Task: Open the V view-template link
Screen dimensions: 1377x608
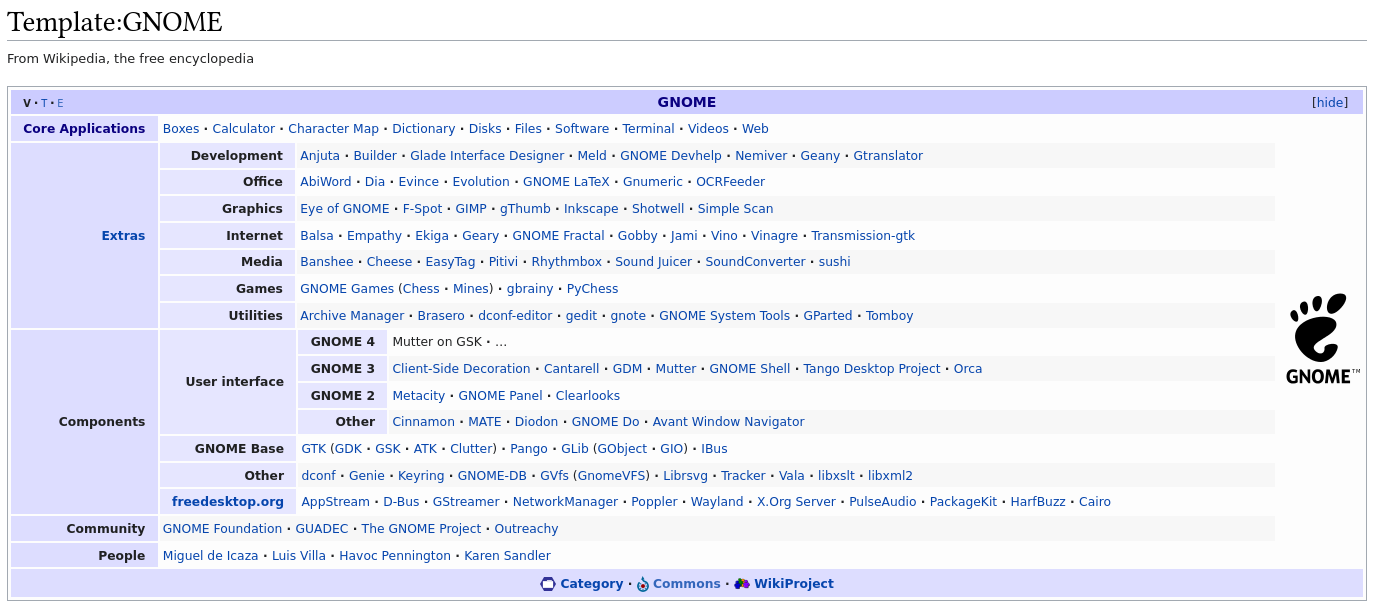Action: pyautogui.click(x=27, y=103)
